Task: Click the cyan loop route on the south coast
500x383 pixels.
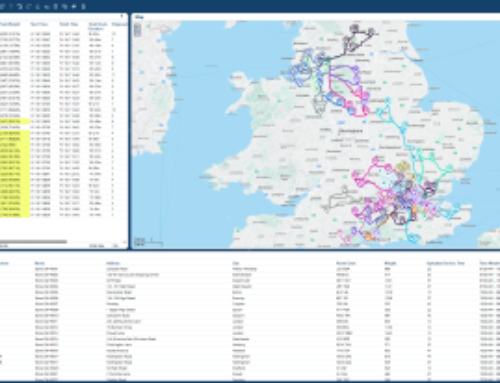Action: tap(412, 237)
